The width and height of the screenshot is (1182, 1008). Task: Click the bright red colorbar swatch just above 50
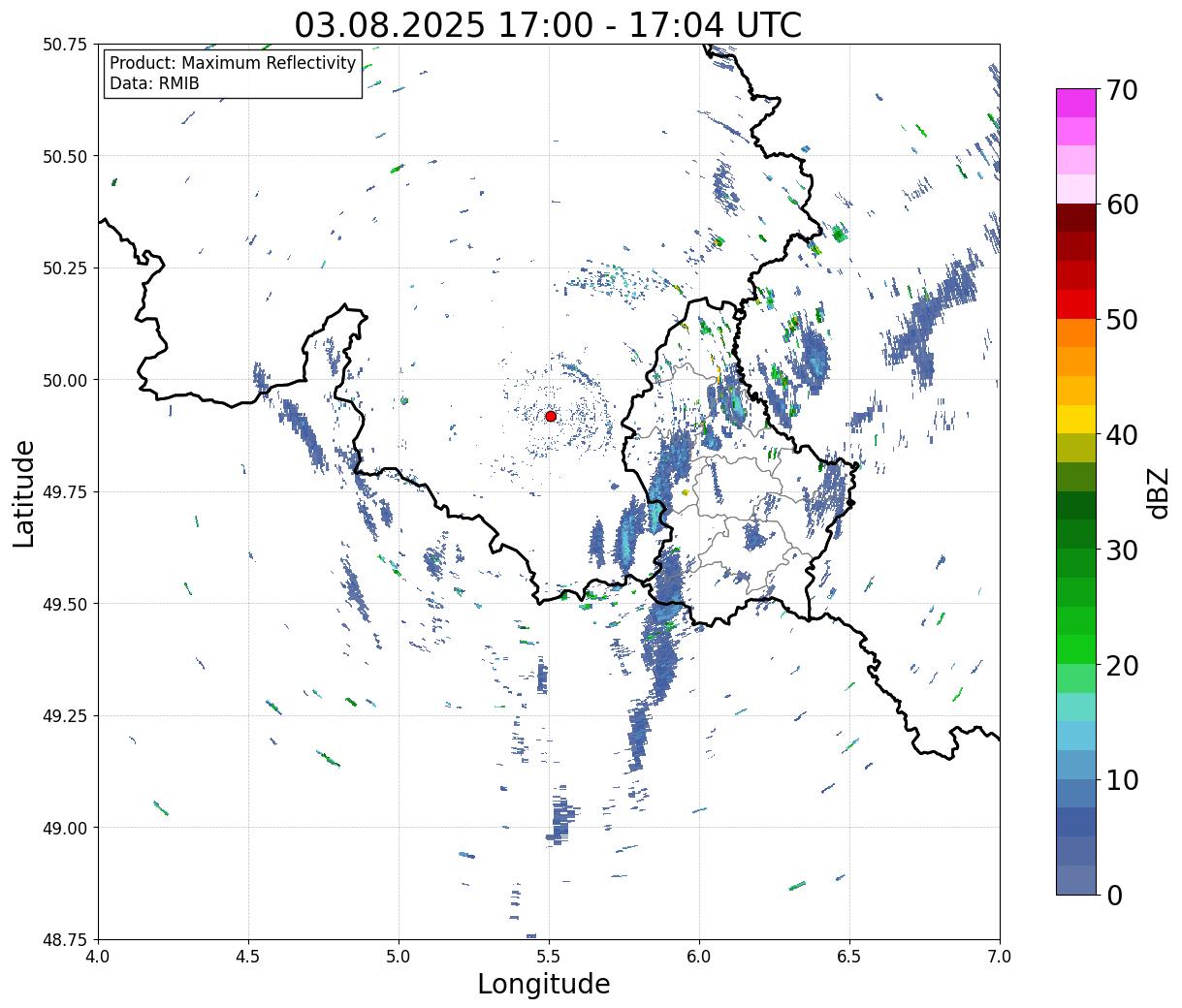[x=1076, y=304]
